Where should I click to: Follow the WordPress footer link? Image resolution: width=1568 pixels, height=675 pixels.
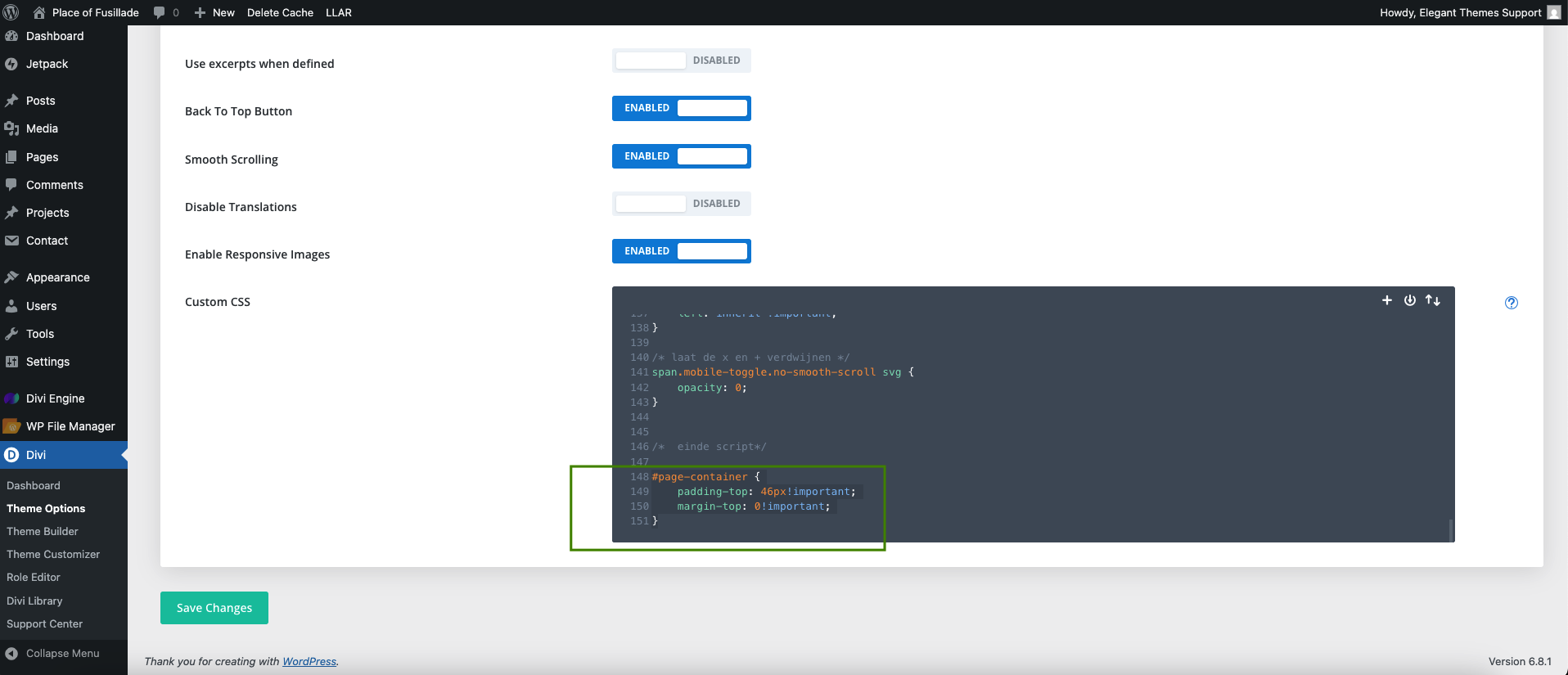309,661
